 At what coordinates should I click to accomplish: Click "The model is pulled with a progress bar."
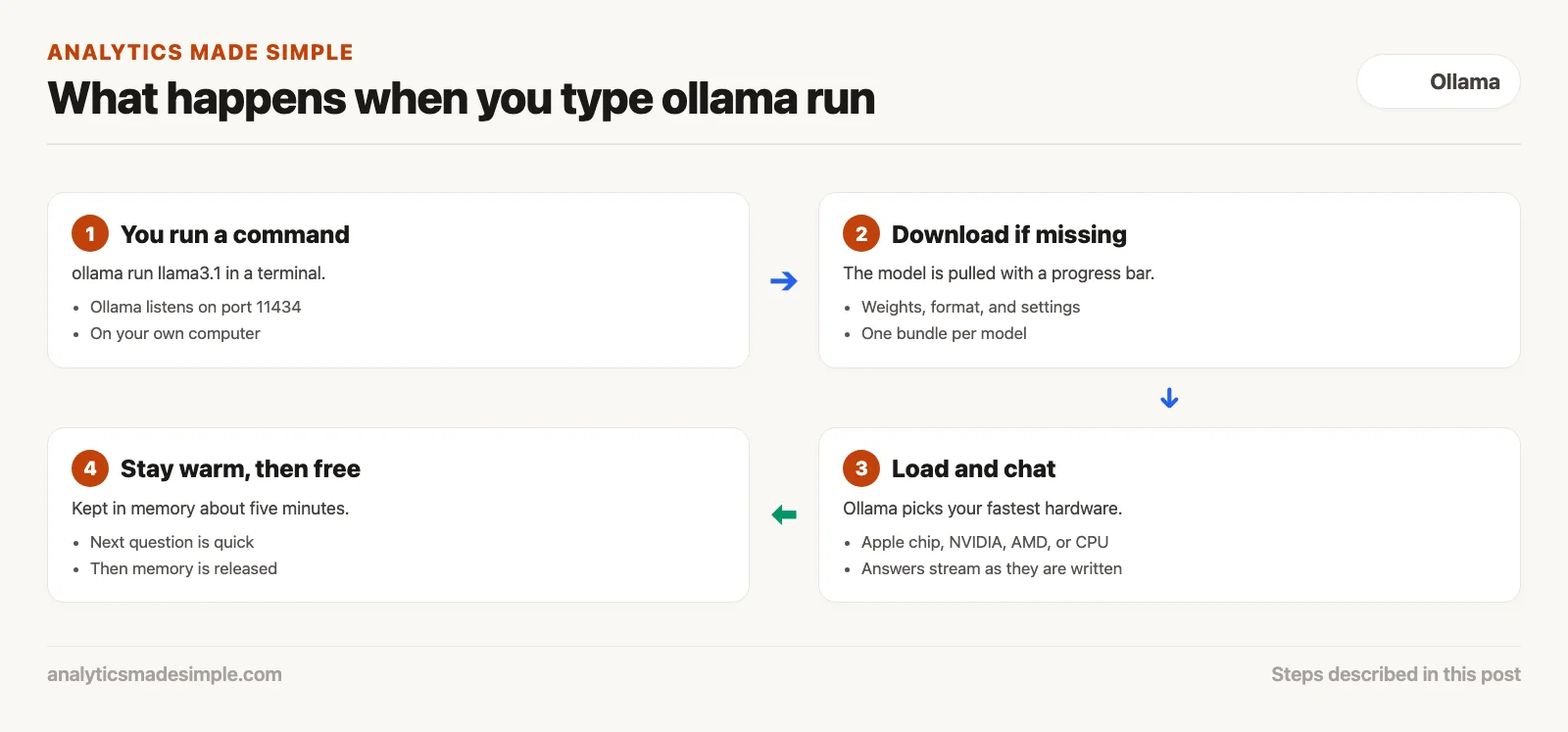pyautogui.click(x=999, y=273)
